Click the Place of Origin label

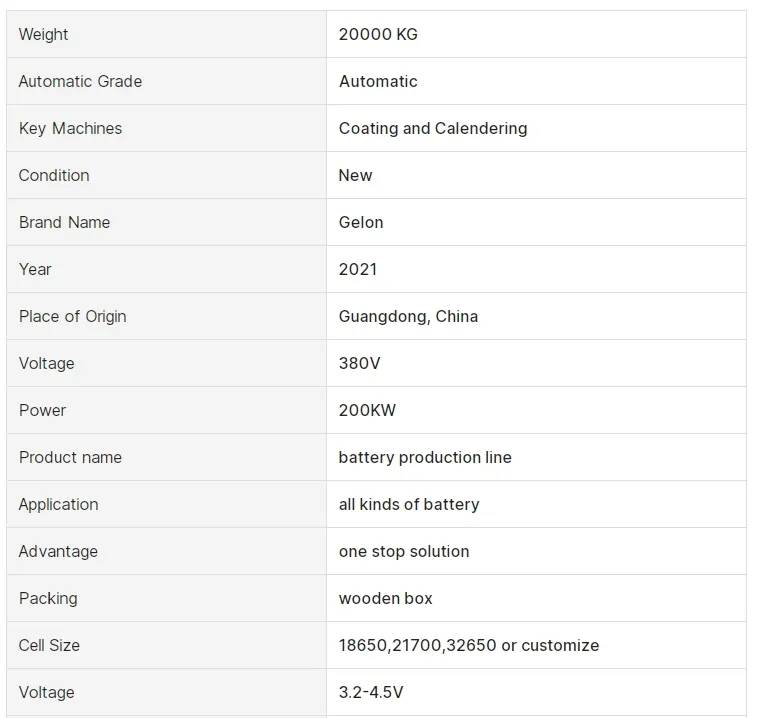click(72, 316)
